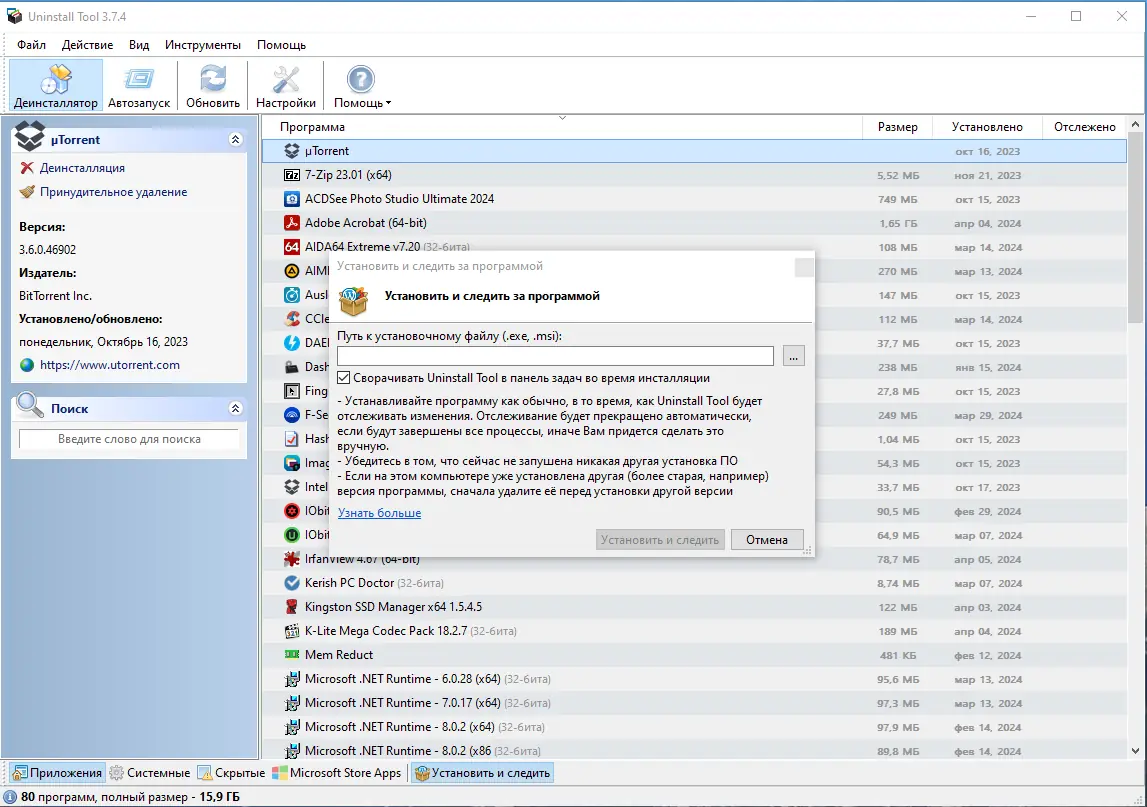
Task: Uncheck Сворачивать Uninstall Tool в панель задач
Action: click(344, 378)
